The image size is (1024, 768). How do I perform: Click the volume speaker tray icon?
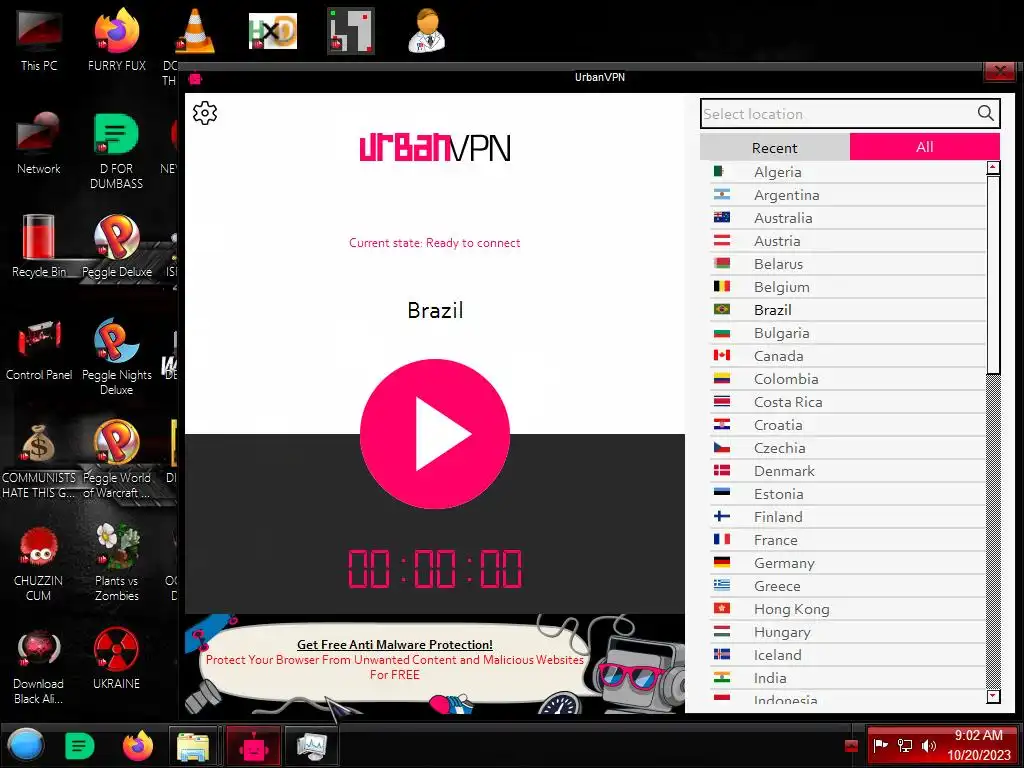928,745
